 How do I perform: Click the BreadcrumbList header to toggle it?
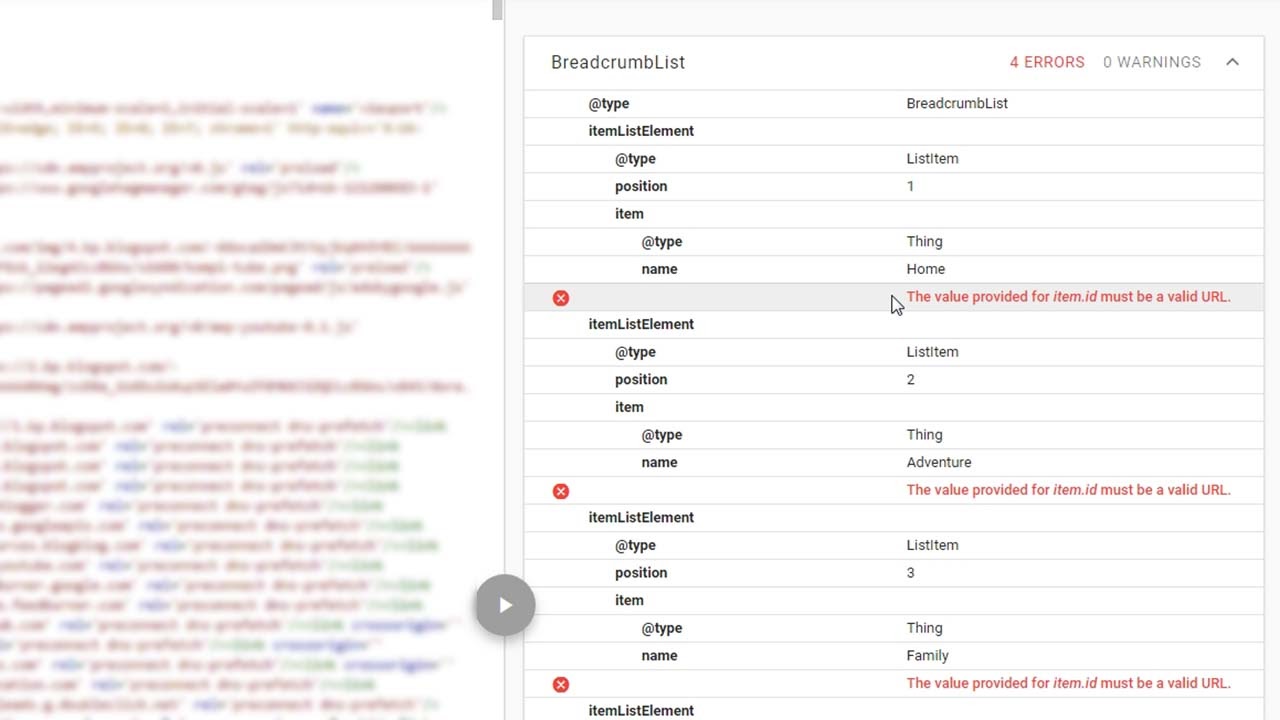click(618, 62)
